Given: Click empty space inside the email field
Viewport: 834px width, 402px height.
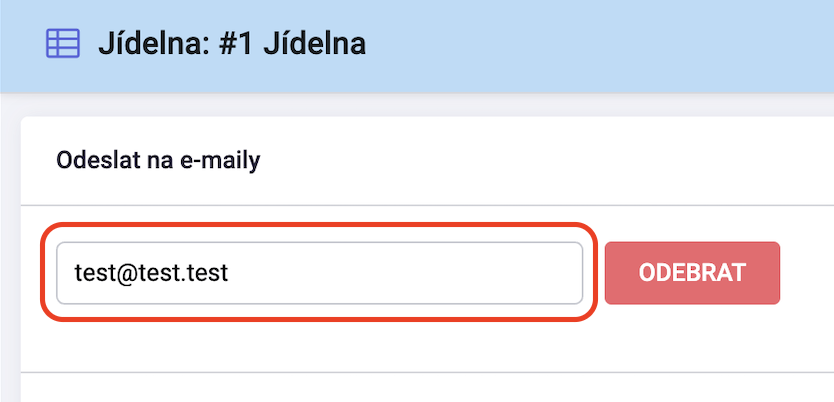Looking at the screenshot, I should coord(404,273).
